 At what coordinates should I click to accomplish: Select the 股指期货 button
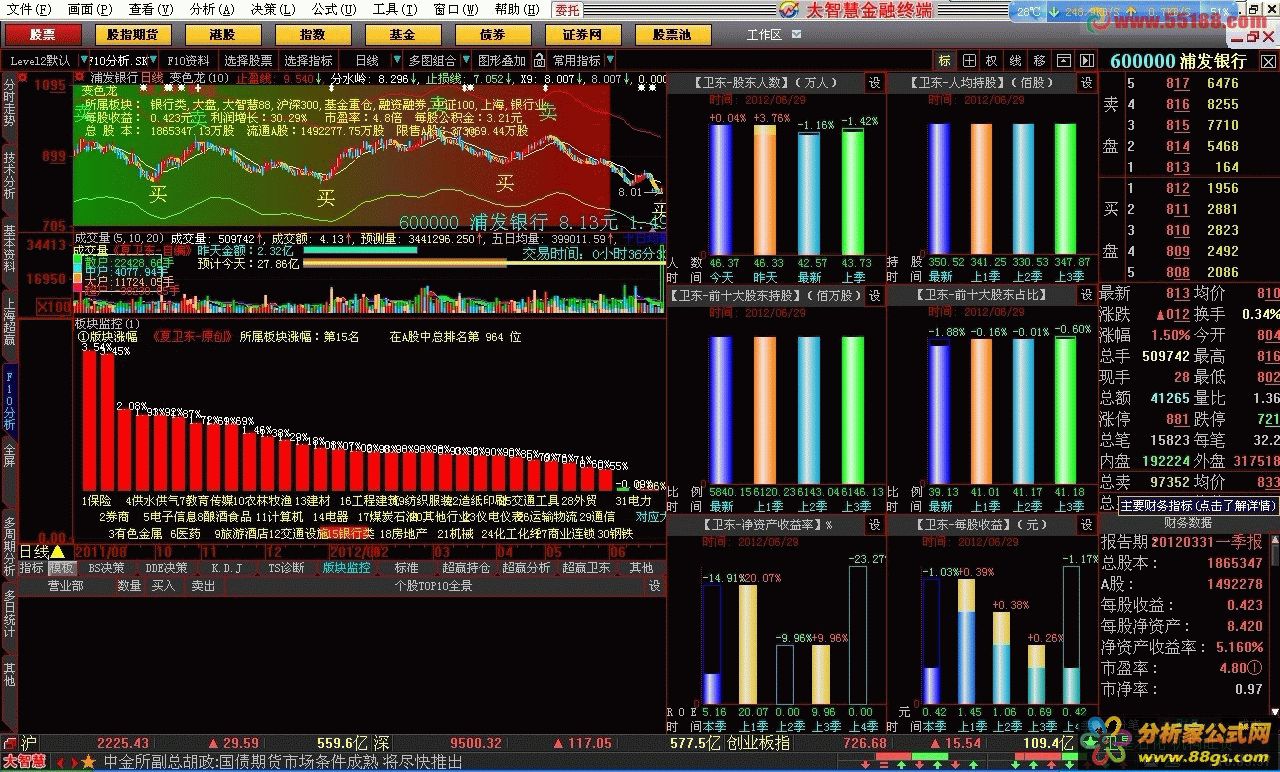point(132,34)
